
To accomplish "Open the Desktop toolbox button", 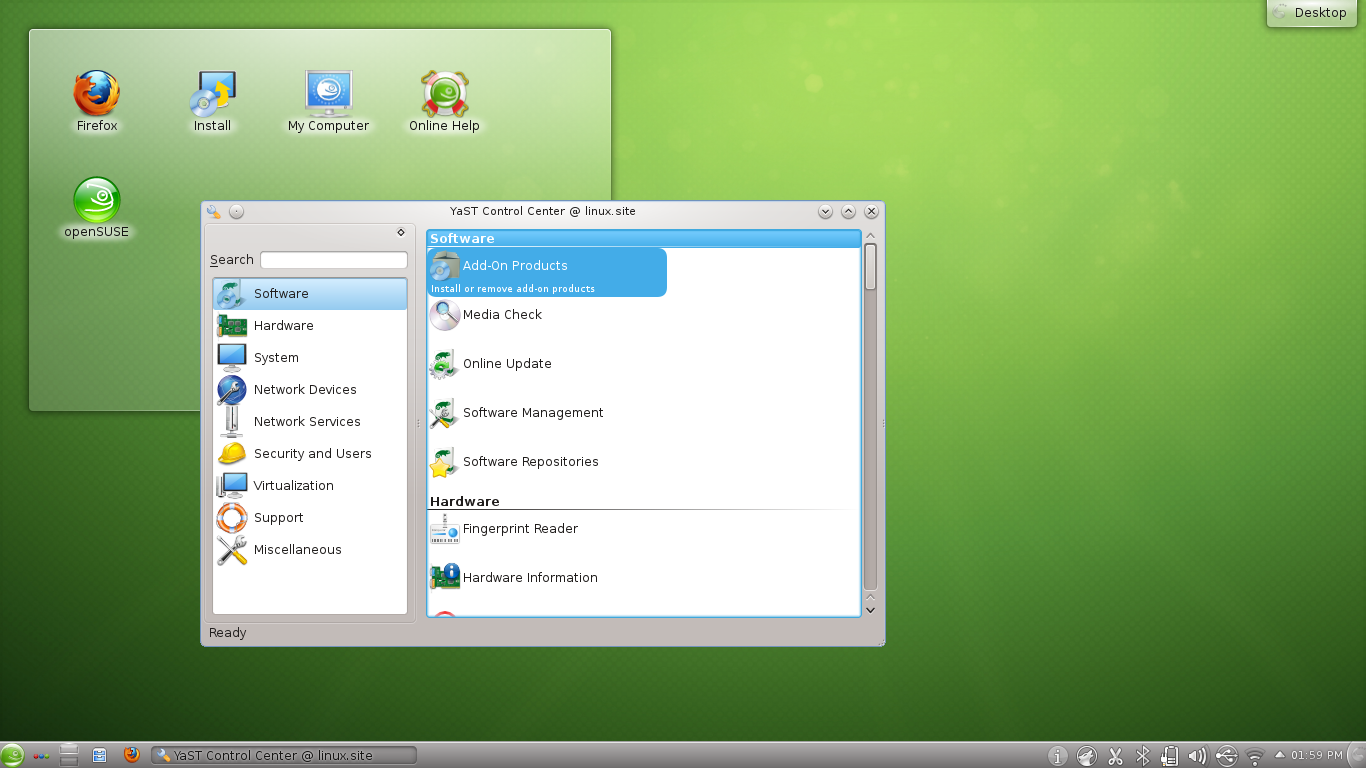I will 1311,13.
